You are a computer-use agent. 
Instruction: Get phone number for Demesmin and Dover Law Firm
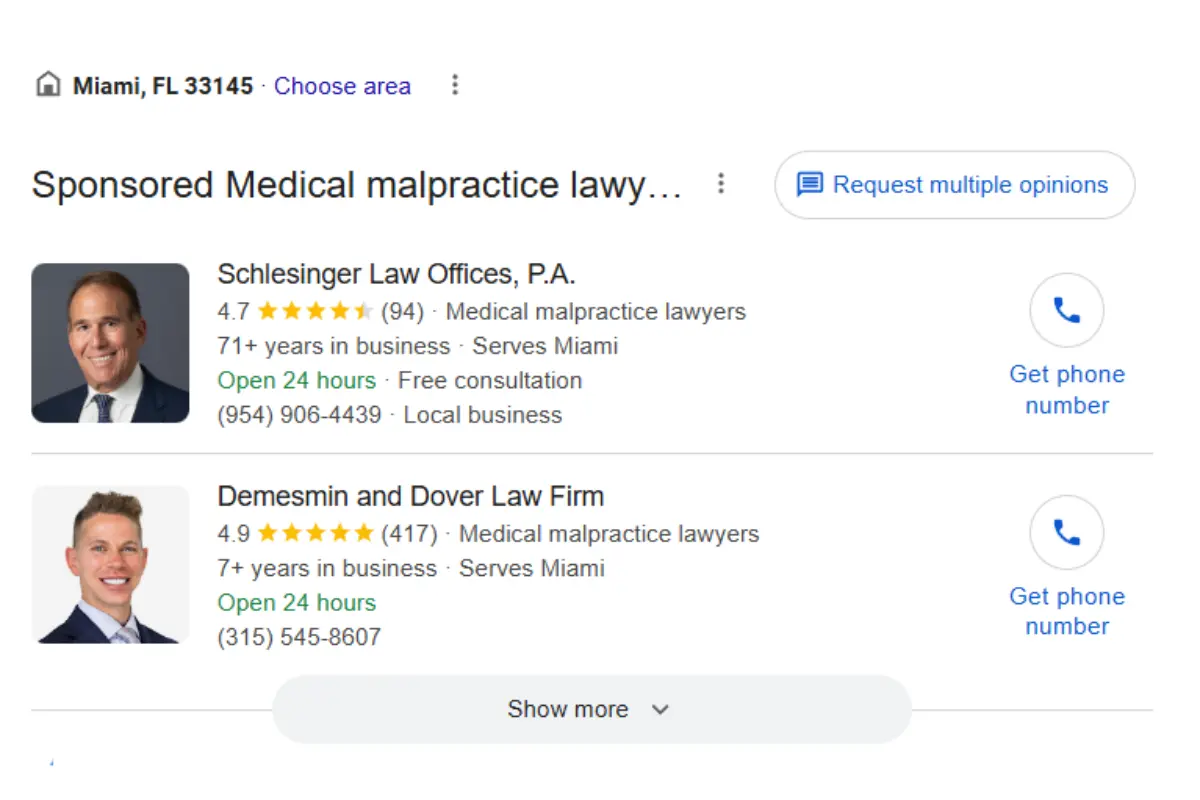pyautogui.click(x=1067, y=611)
